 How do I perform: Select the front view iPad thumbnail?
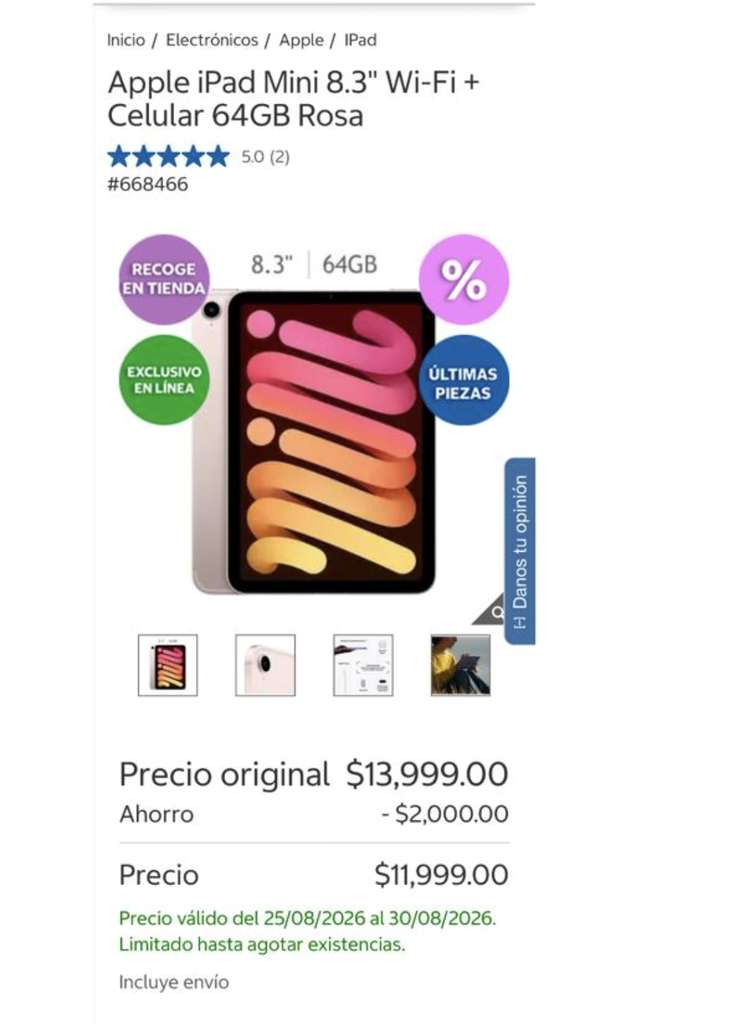168,665
